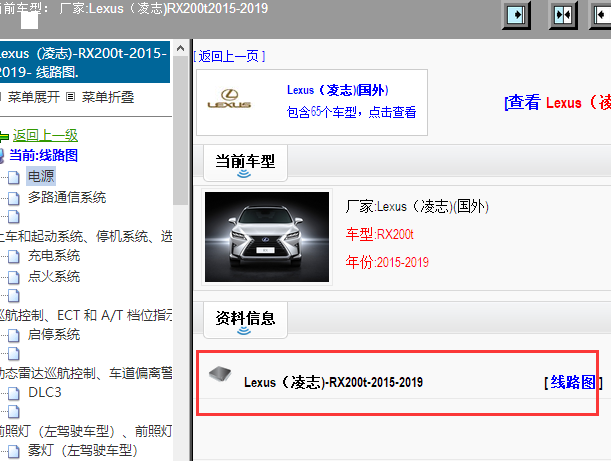
Task: Select 点火系统 in the tree
Action: (x=54, y=276)
